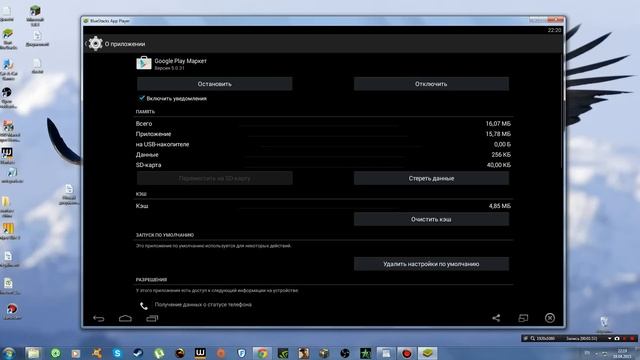Open the Recycle Bin on the desktop
The height and width of the screenshot is (360, 640).
pos(604,325)
